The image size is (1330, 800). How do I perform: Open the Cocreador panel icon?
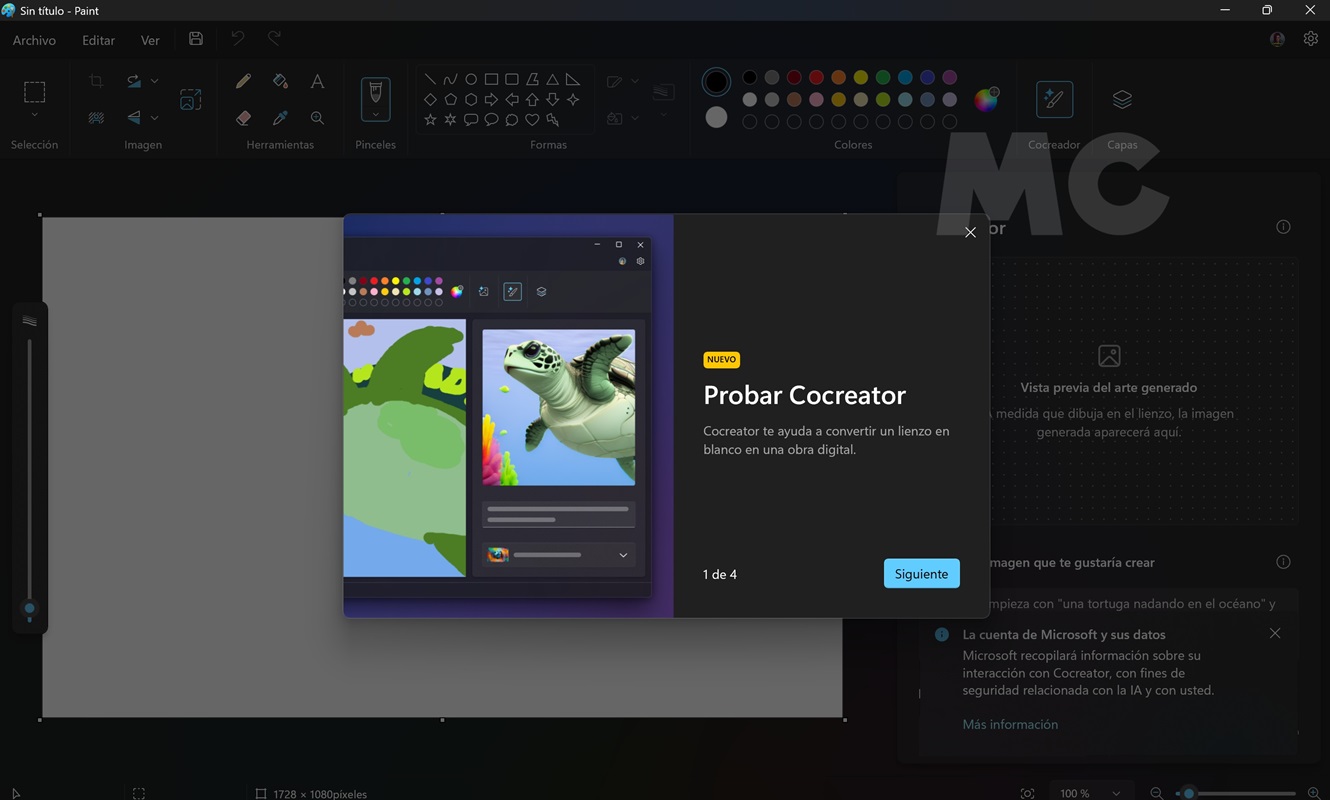1054,99
